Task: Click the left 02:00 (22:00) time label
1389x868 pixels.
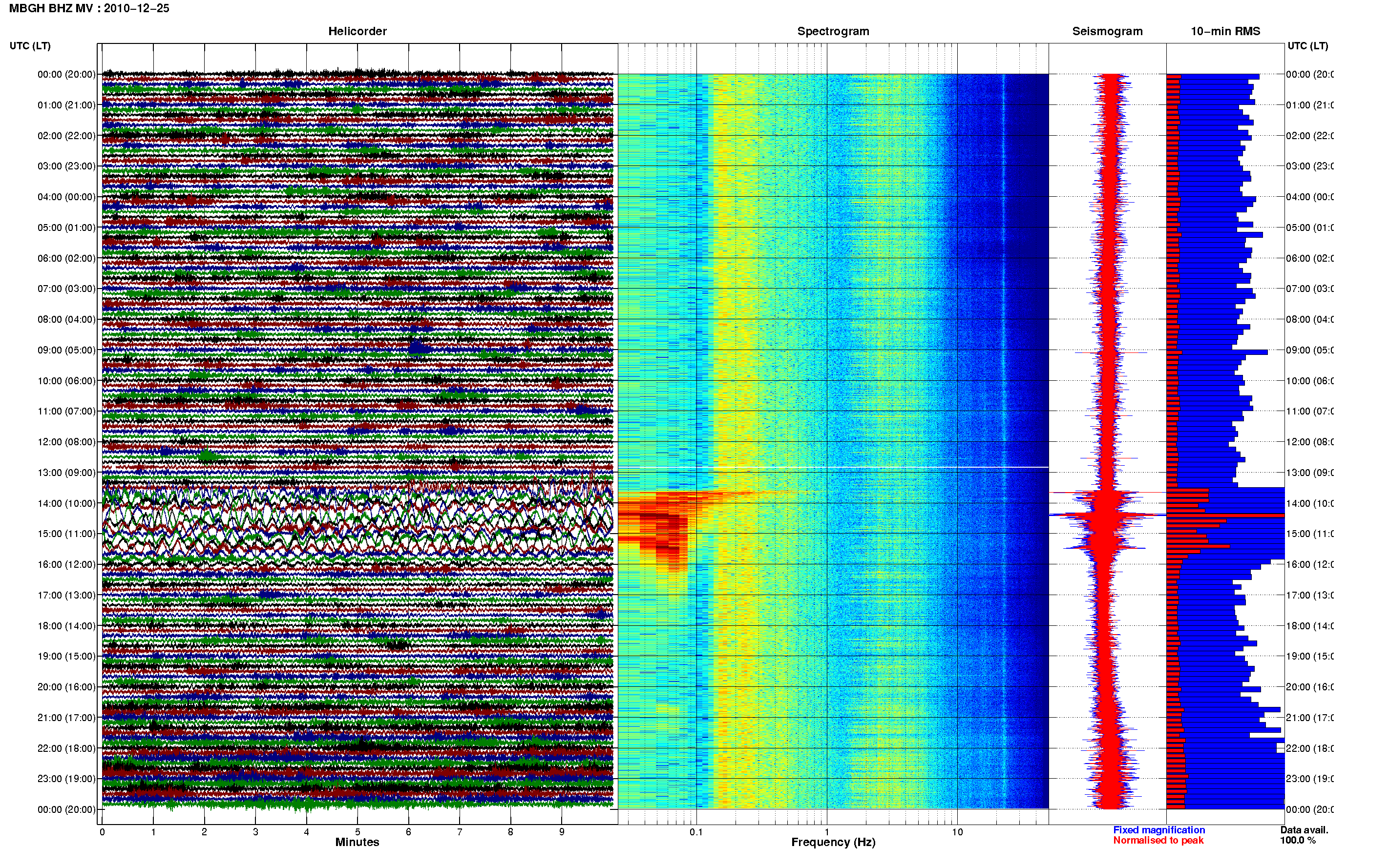Action: pyautogui.click(x=66, y=136)
